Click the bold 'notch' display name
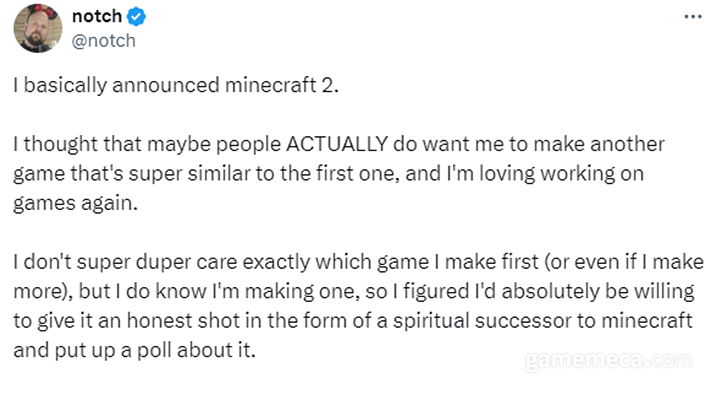715x393 pixels. pyautogui.click(x=97, y=16)
